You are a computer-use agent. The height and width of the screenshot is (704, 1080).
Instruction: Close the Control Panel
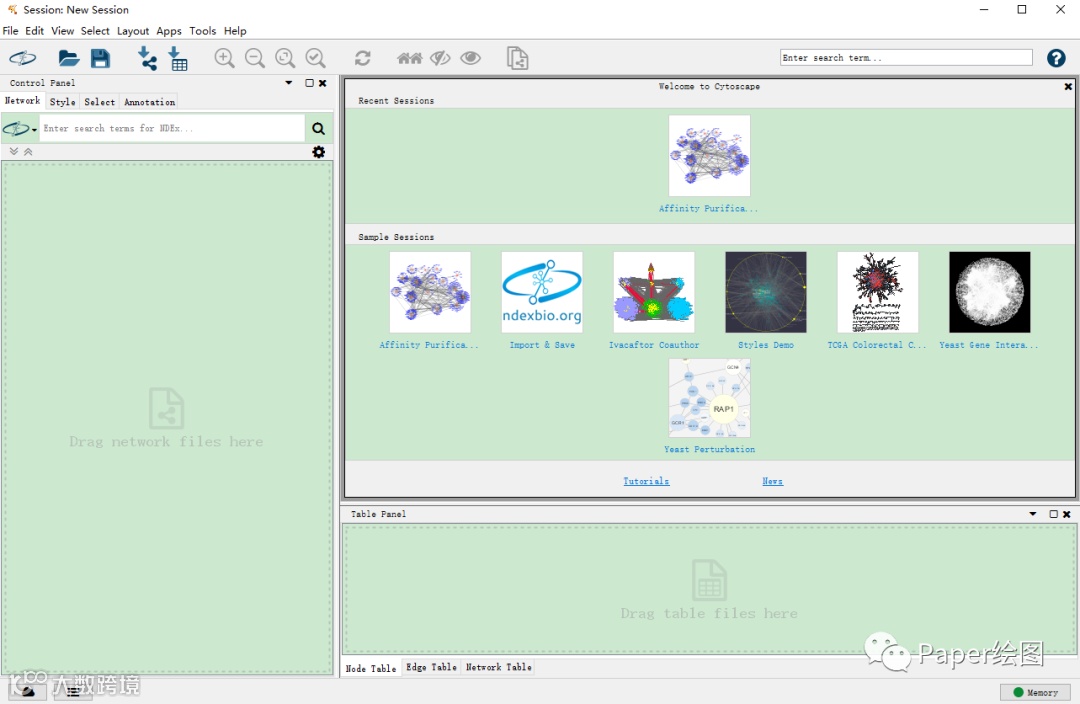[x=322, y=83]
